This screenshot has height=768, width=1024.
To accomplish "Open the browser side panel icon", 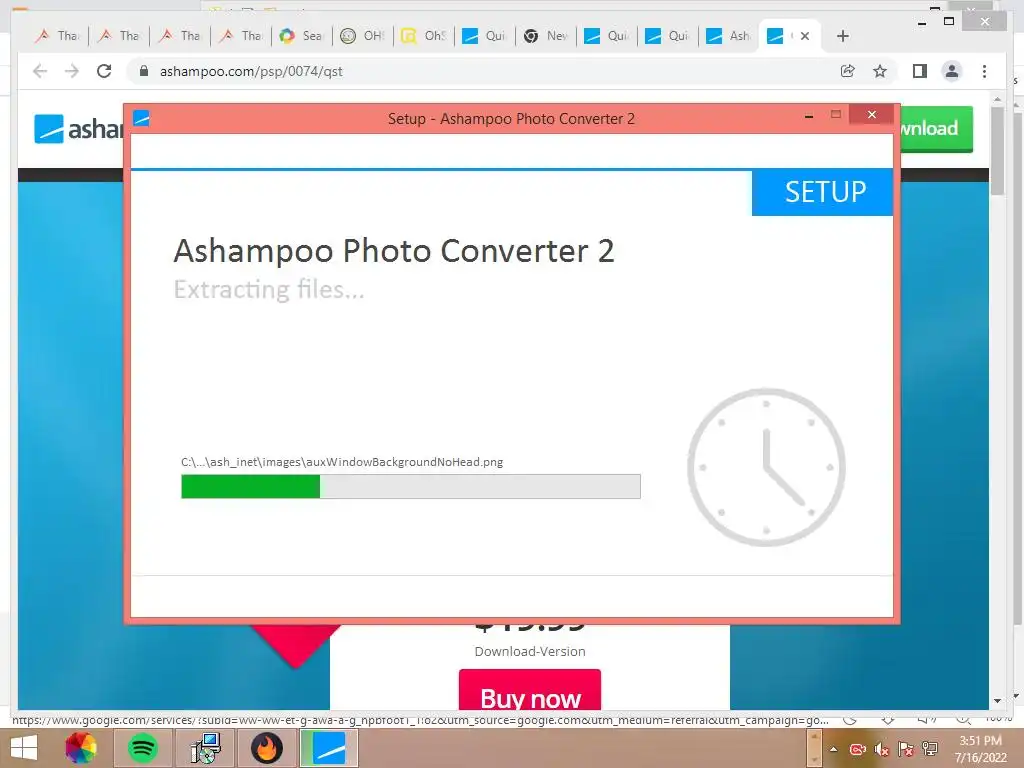I will pyautogui.click(x=920, y=71).
